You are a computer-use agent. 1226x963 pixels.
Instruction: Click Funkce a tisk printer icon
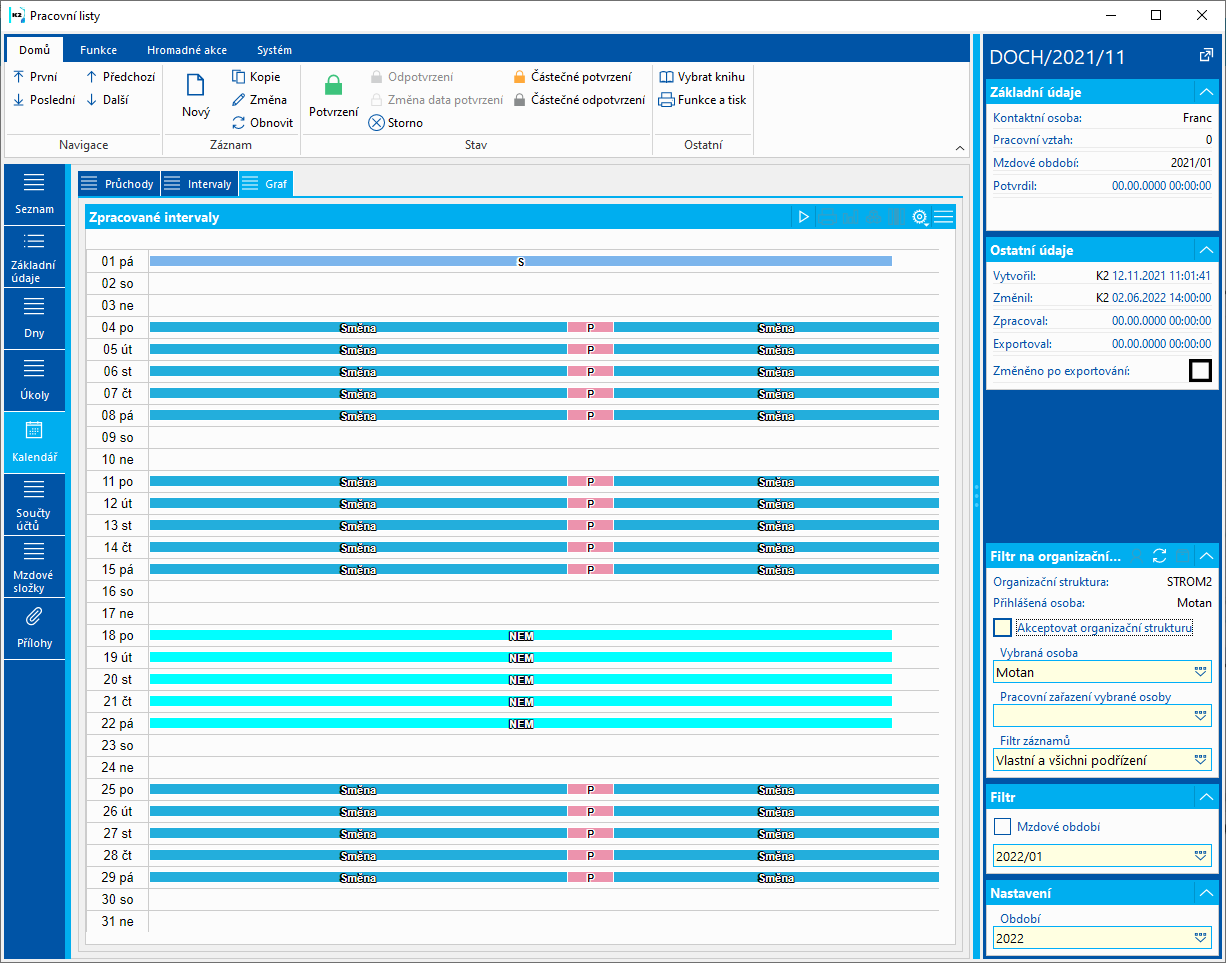(x=666, y=100)
